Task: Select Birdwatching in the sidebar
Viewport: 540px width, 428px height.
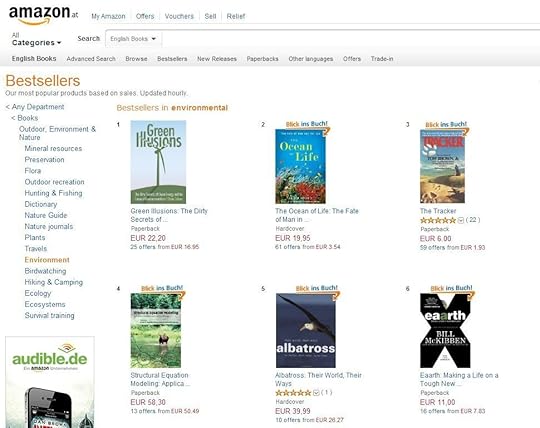Action: [45, 271]
